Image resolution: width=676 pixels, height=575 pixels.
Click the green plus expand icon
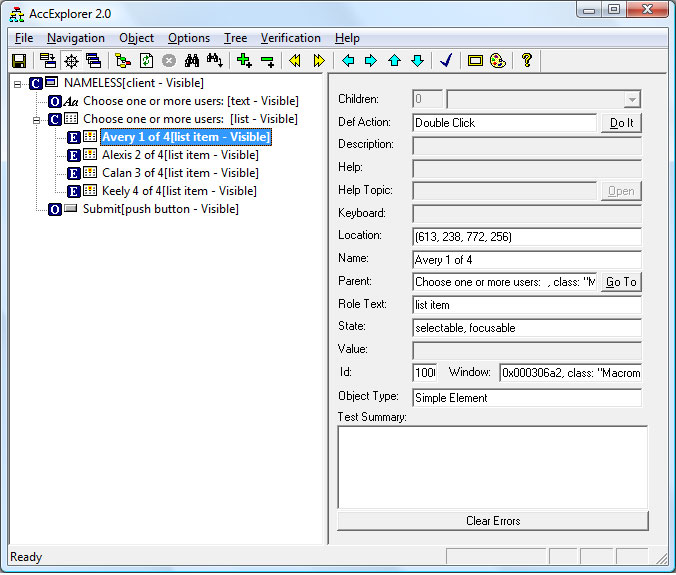[244, 61]
